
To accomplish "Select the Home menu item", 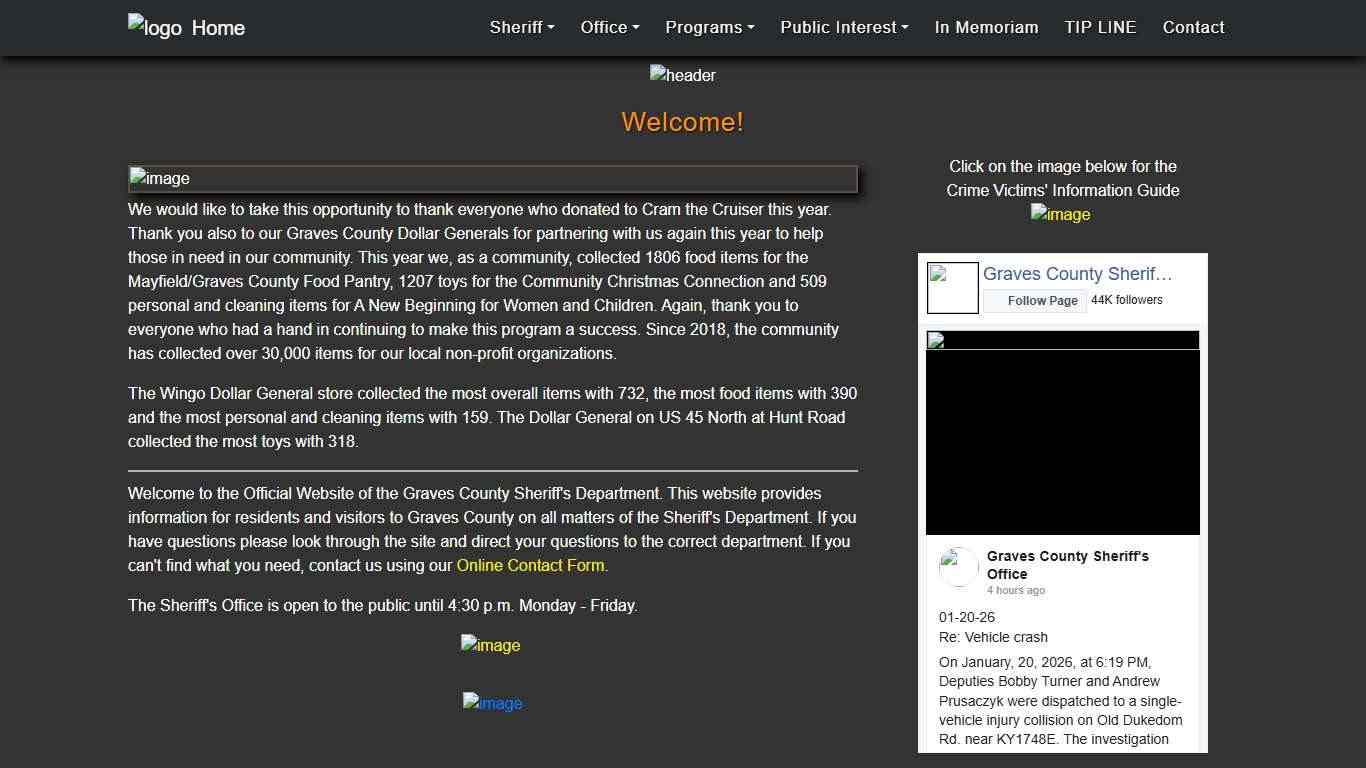I will tap(218, 27).
